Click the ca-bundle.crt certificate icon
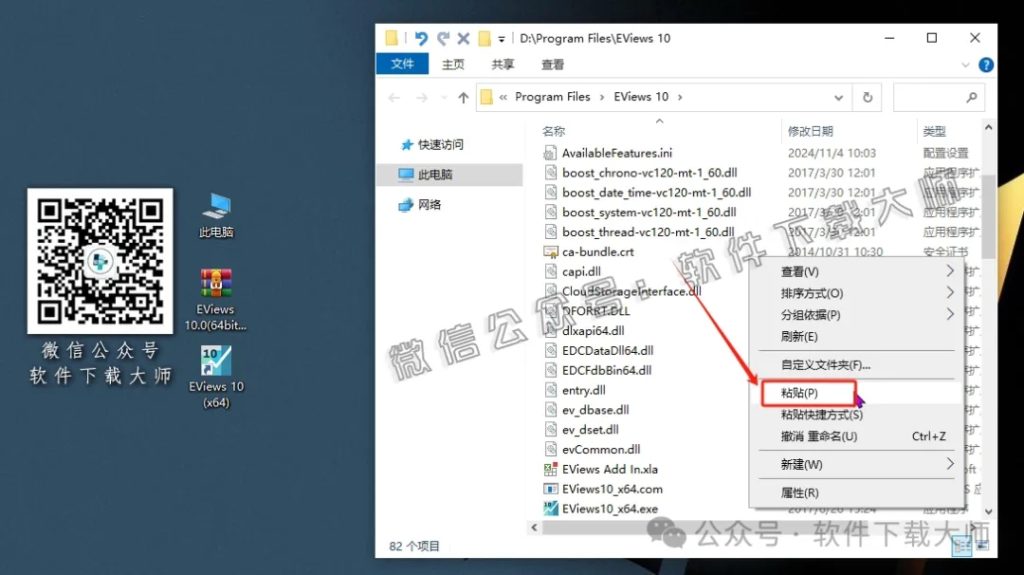Image resolution: width=1024 pixels, height=575 pixels. tap(551, 252)
